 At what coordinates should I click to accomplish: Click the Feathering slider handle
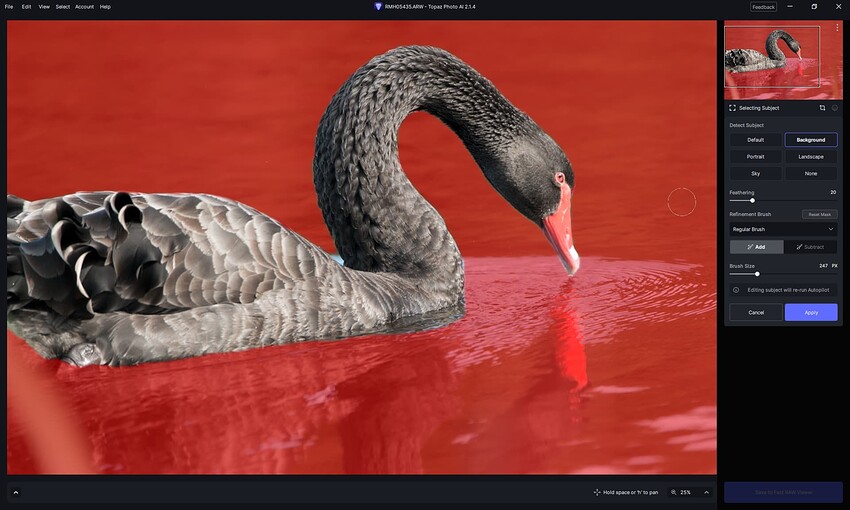(x=752, y=201)
